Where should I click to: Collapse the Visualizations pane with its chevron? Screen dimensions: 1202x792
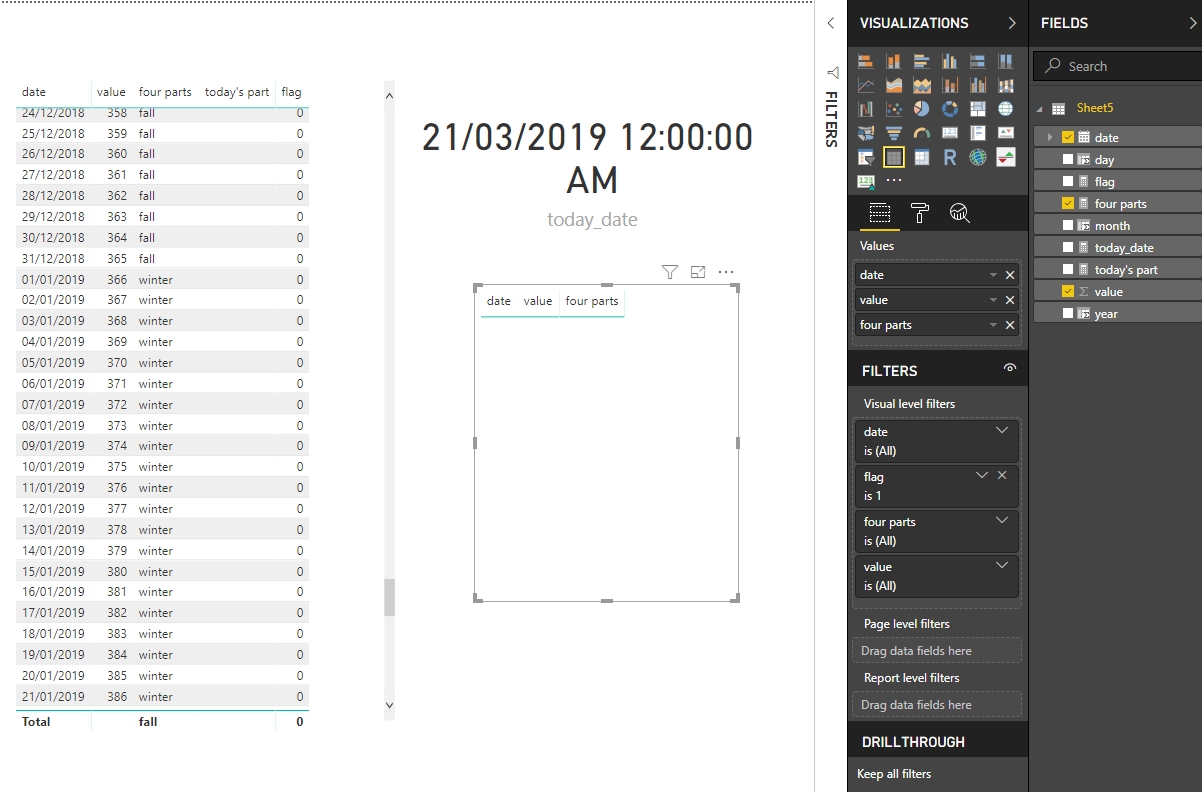tap(1012, 23)
